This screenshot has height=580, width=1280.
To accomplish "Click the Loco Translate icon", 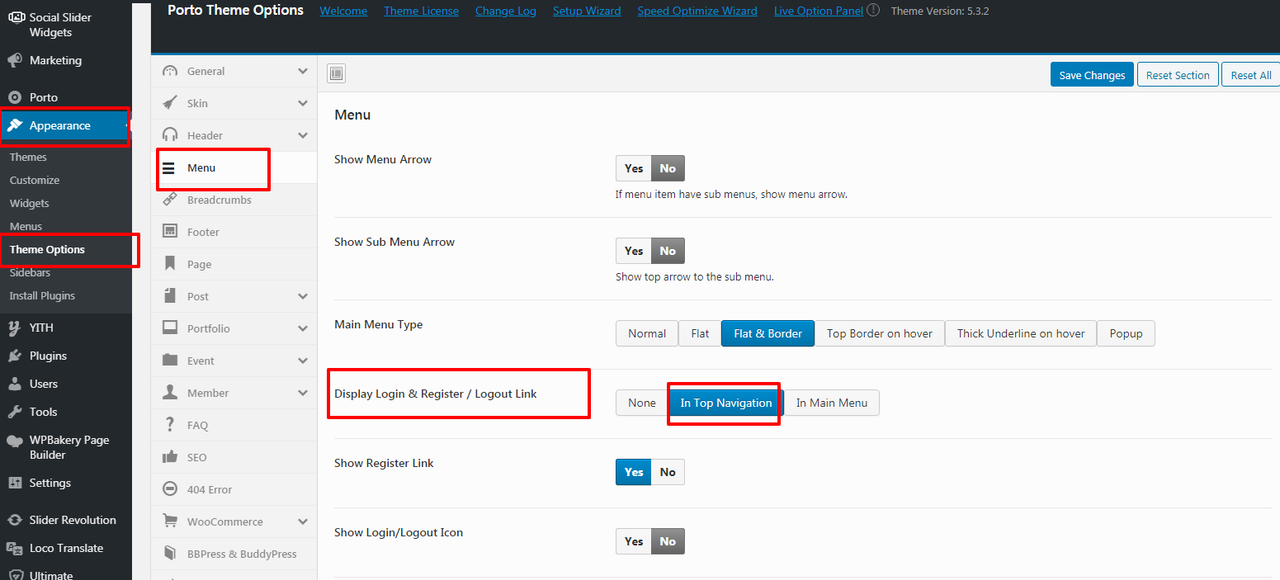I will (14, 547).
